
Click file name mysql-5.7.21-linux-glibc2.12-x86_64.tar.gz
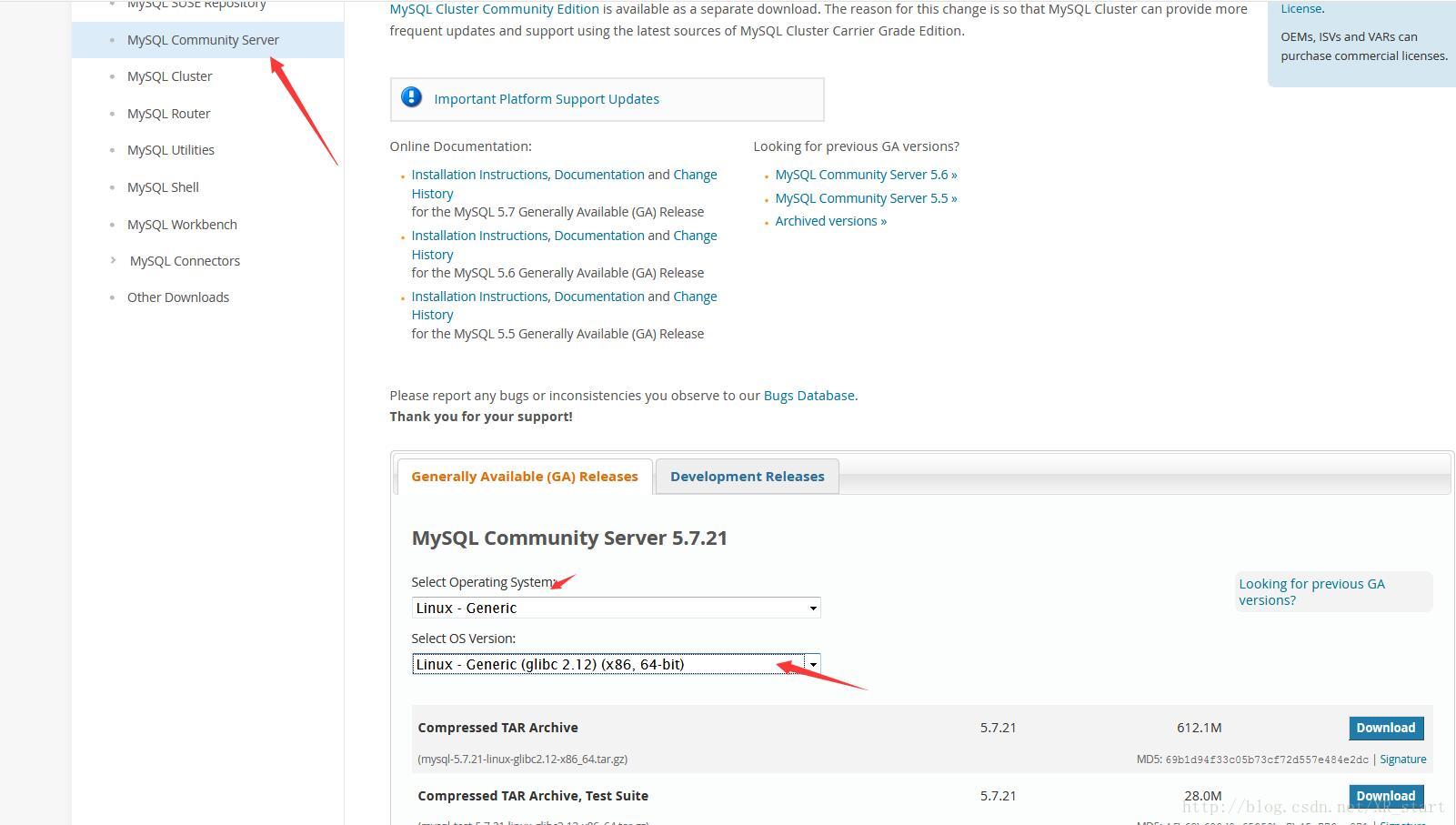[x=523, y=760]
